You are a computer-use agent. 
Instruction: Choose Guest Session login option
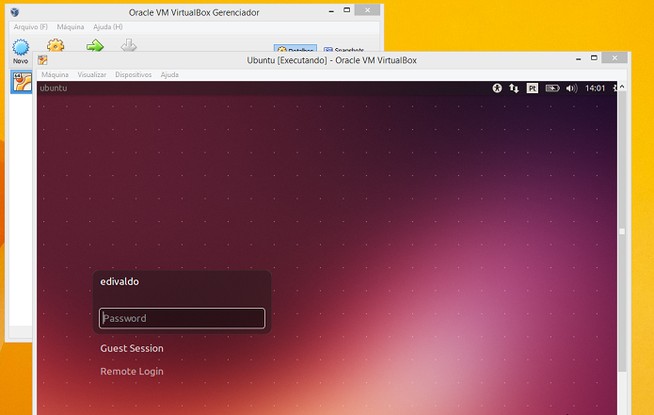[132, 348]
